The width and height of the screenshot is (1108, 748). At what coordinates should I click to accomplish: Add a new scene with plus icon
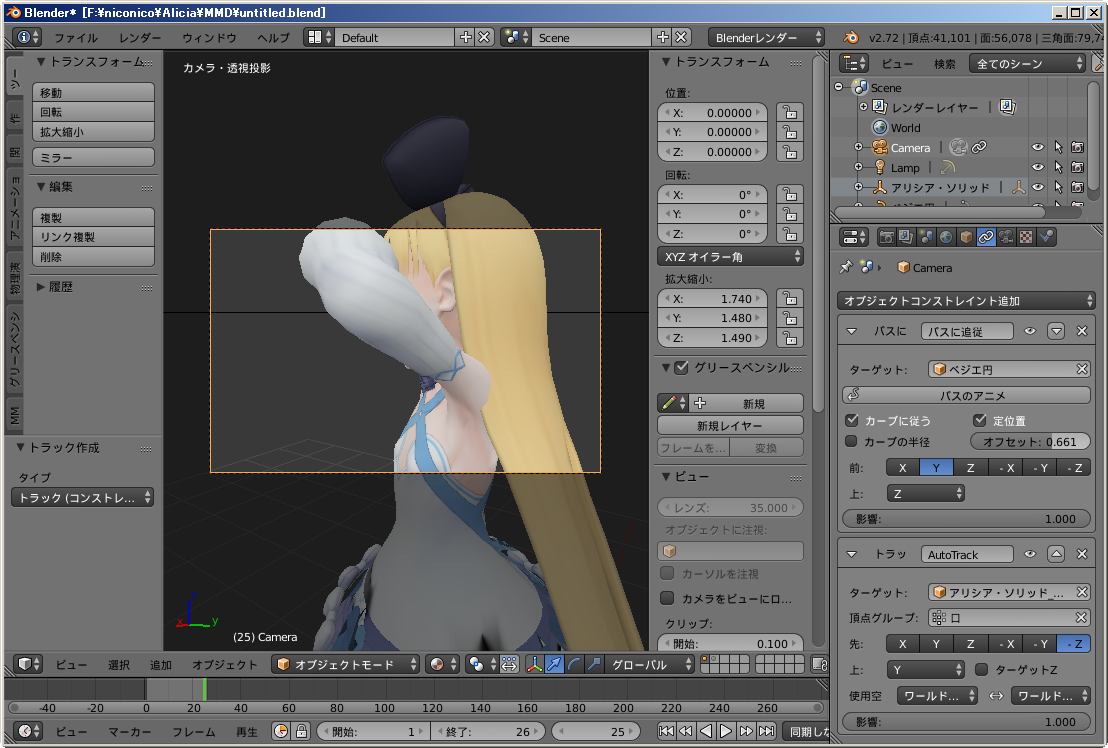(662, 37)
